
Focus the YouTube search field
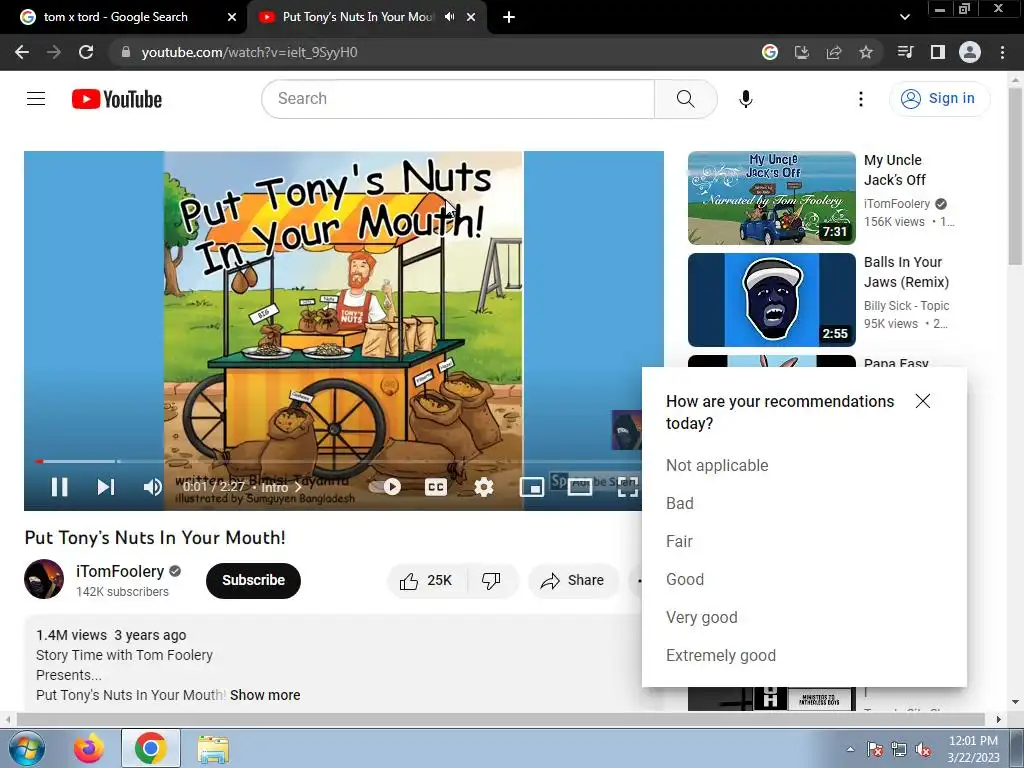tap(458, 99)
